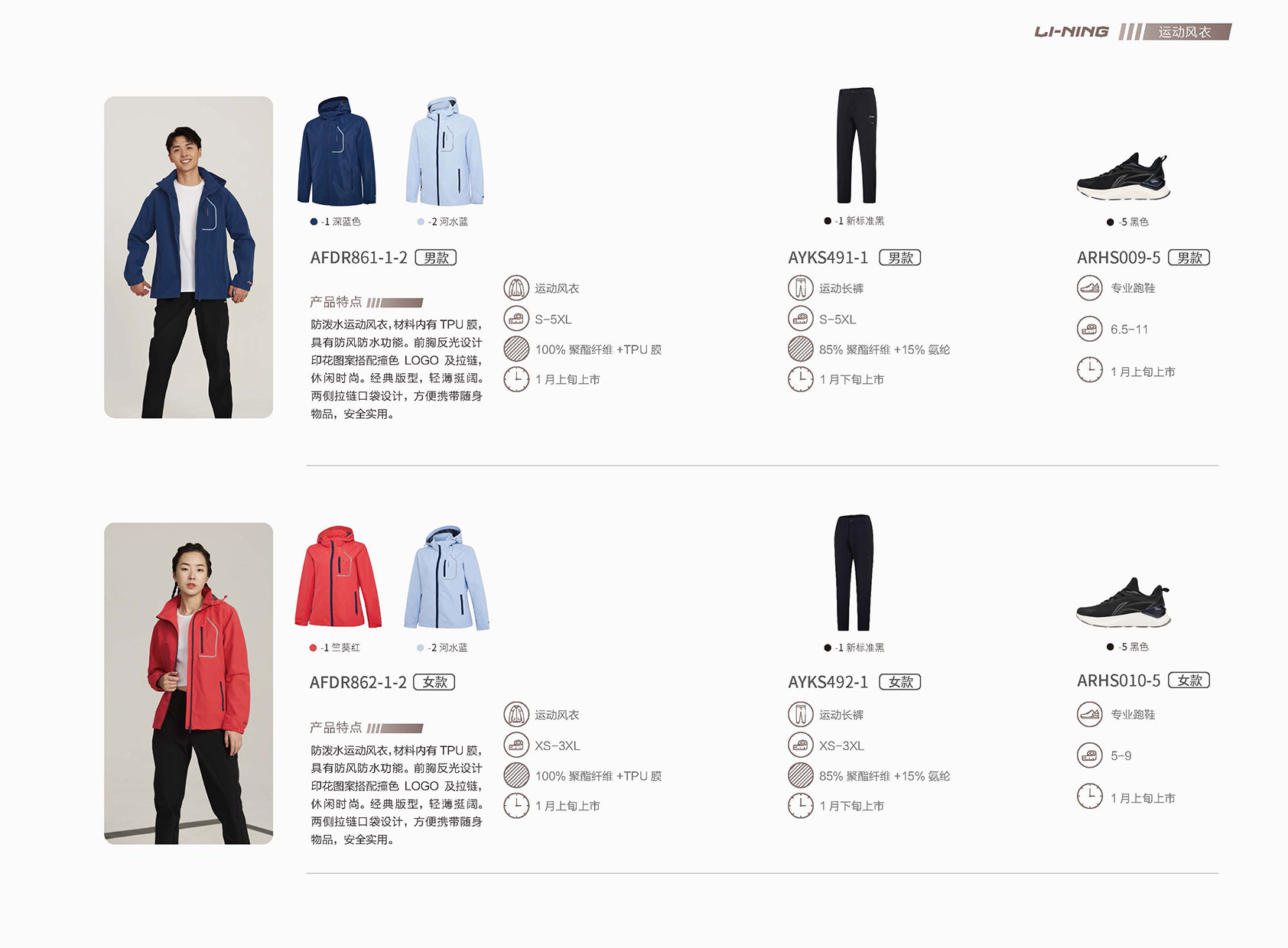Open the men's black running shoe thumbnail
The image size is (1288, 948).
pos(1124,177)
